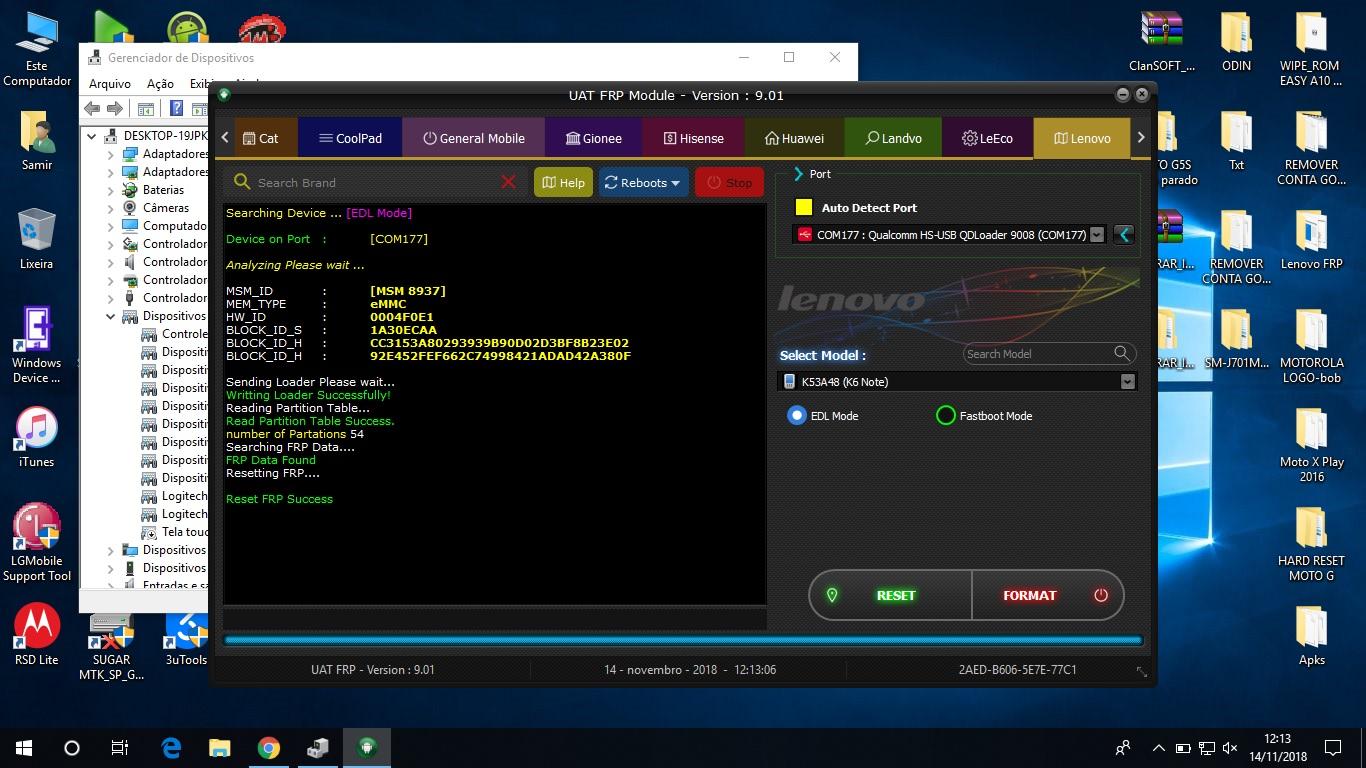
Task: Click forward arrow in Device Manager toolbar
Action: tap(115, 108)
